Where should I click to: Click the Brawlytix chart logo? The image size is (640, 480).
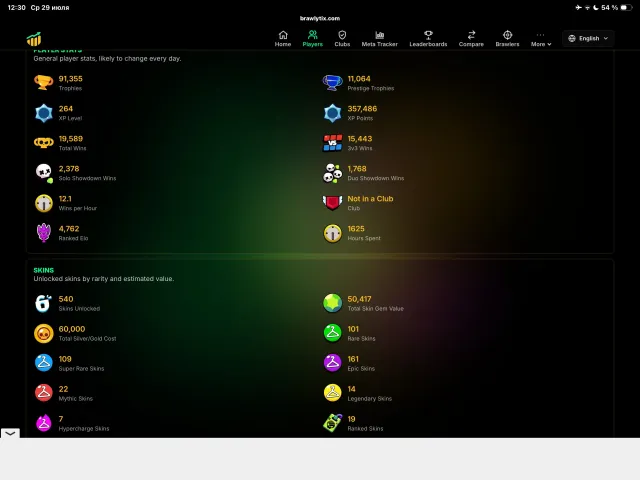coord(34,39)
